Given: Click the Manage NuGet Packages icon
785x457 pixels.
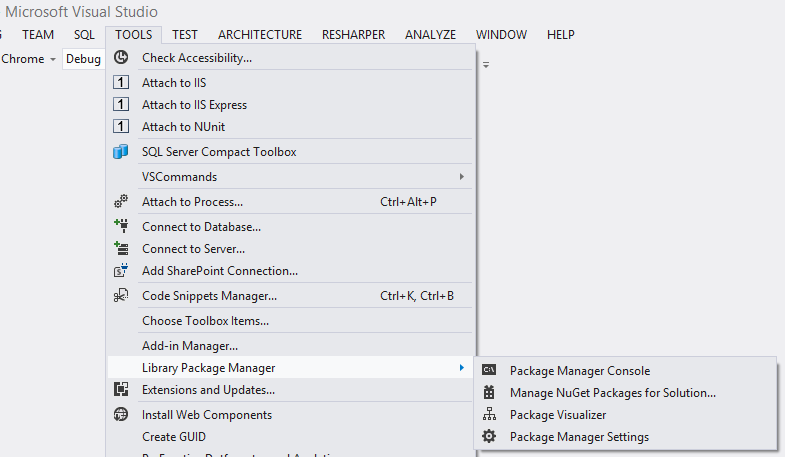Looking at the screenshot, I should click(489, 392).
